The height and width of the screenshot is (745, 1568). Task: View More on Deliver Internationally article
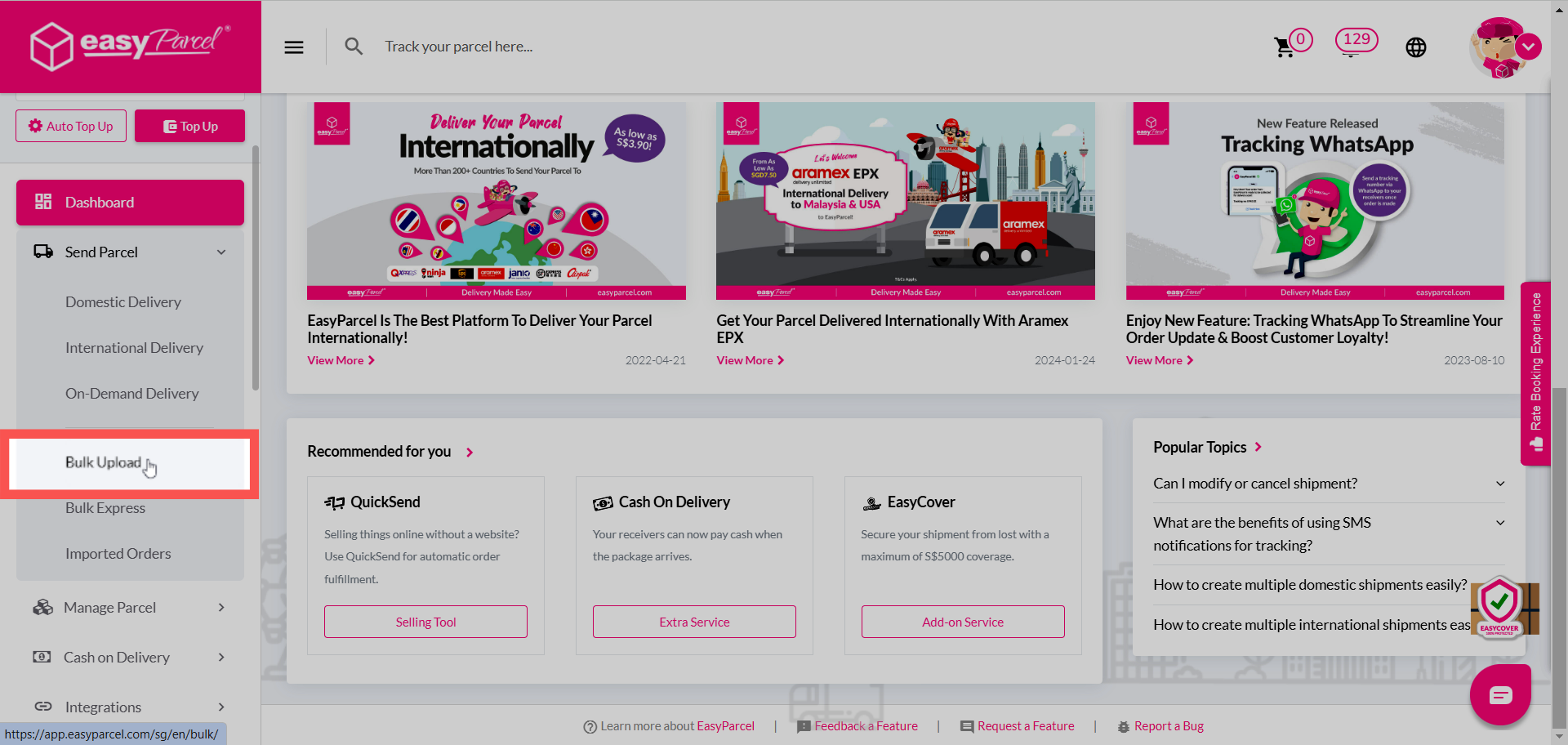pos(341,360)
